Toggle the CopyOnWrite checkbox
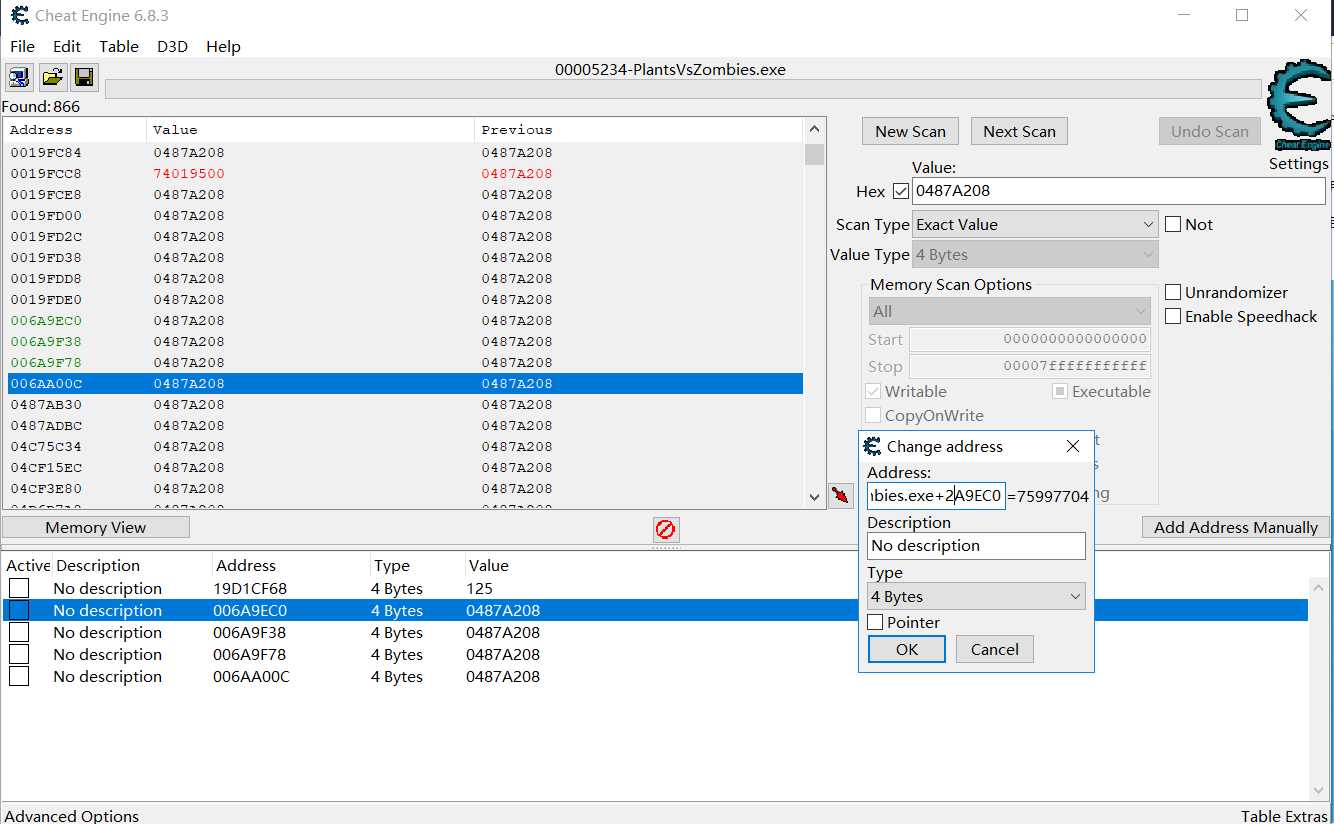Screen dimensions: 1334x824 (x=873, y=415)
